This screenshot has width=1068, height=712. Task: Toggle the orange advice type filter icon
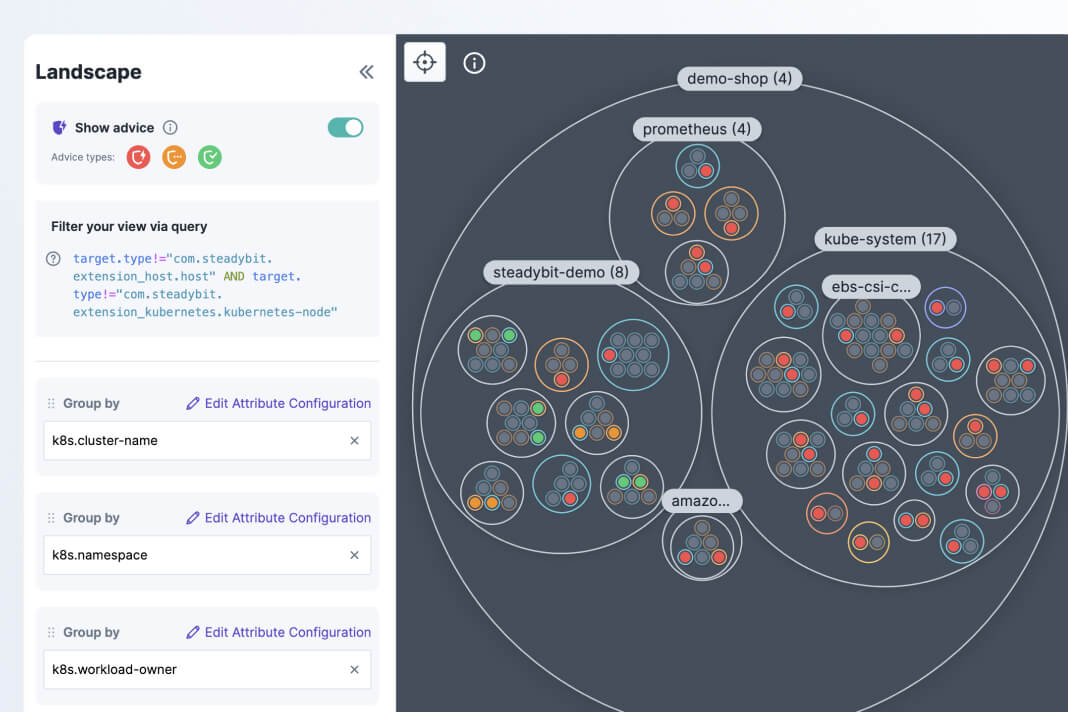point(173,157)
